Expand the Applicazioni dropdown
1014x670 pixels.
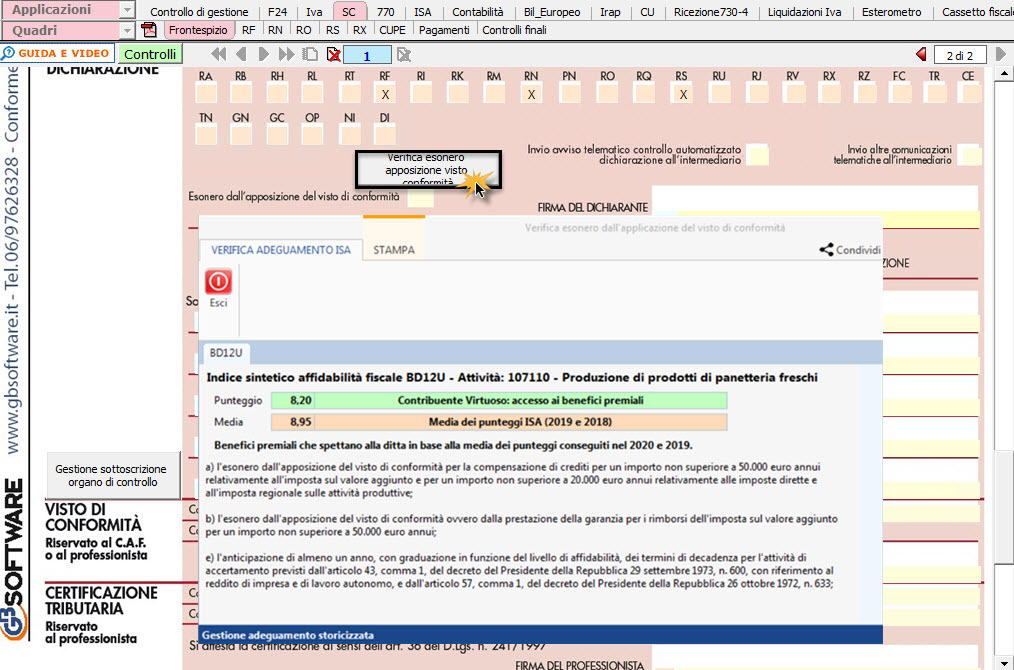click(126, 10)
